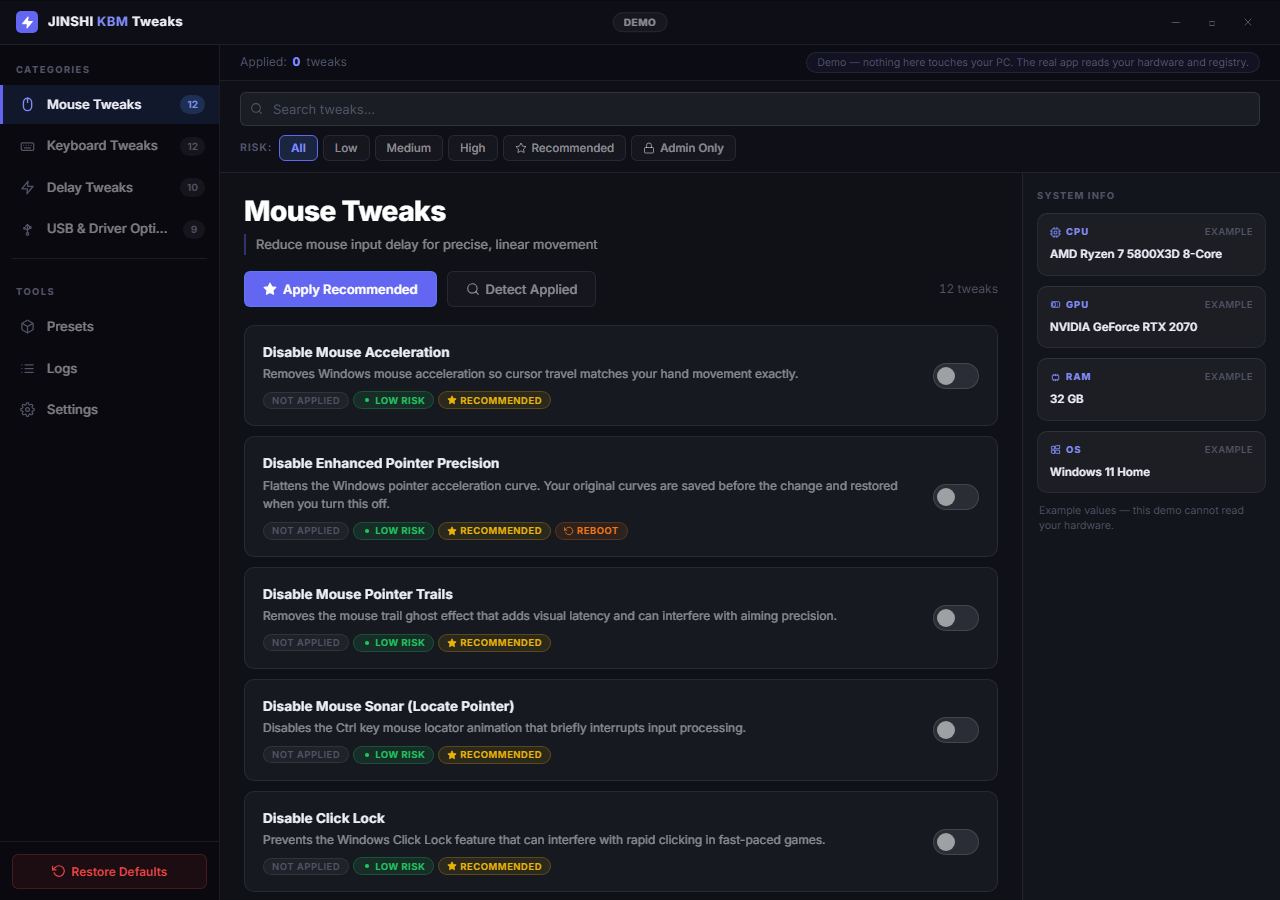Image resolution: width=1280 pixels, height=900 pixels.
Task: Click the reboot icon on the REBOOT badge
Action: click(x=569, y=531)
